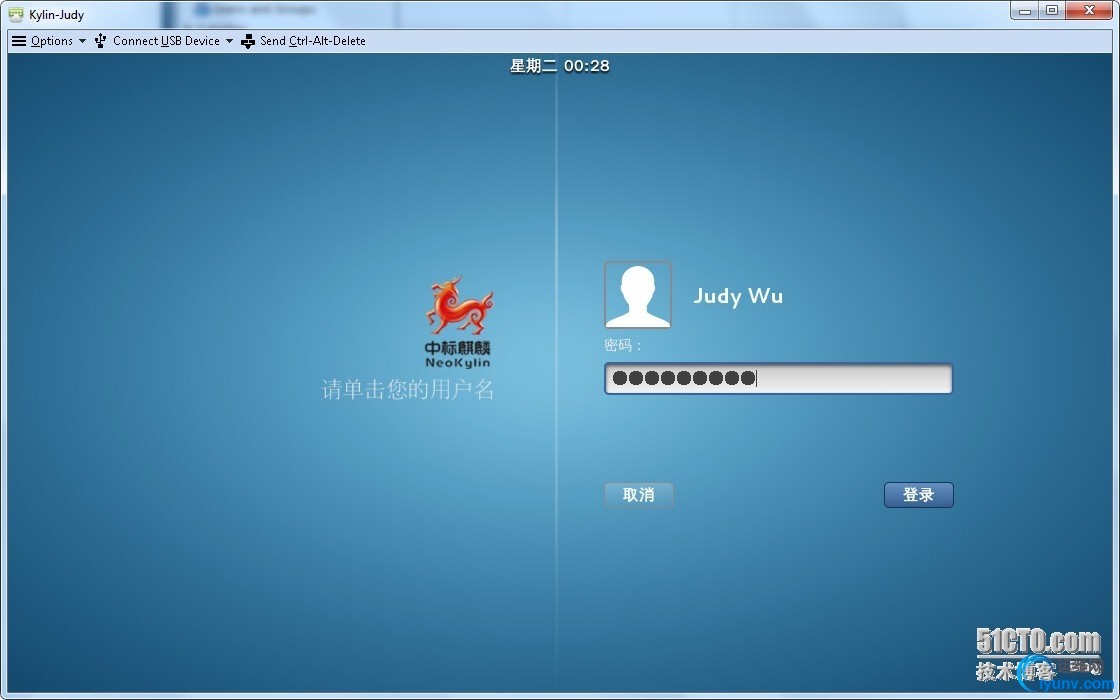Expand the Connect USB Device arrow
The width and height of the screenshot is (1120, 700).
229,41
